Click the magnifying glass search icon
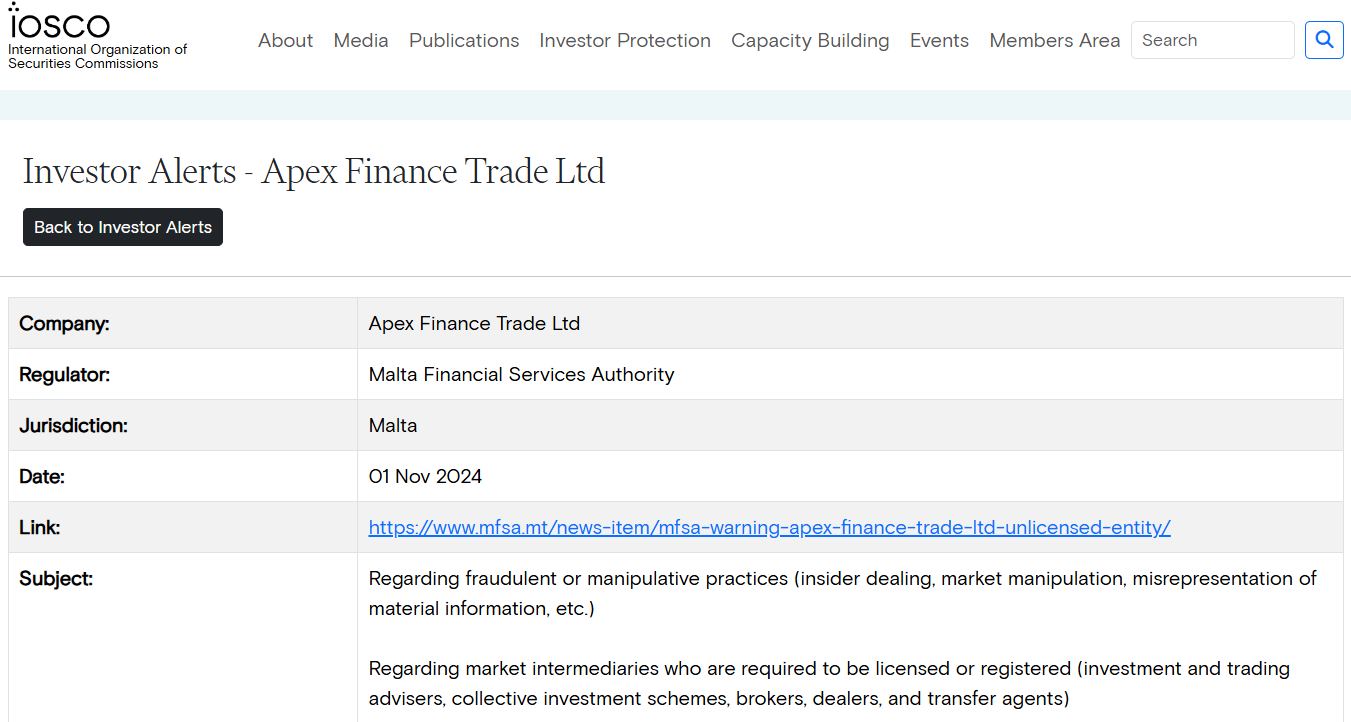The height and width of the screenshot is (722, 1351). pyautogui.click(x=1324, y=40)
